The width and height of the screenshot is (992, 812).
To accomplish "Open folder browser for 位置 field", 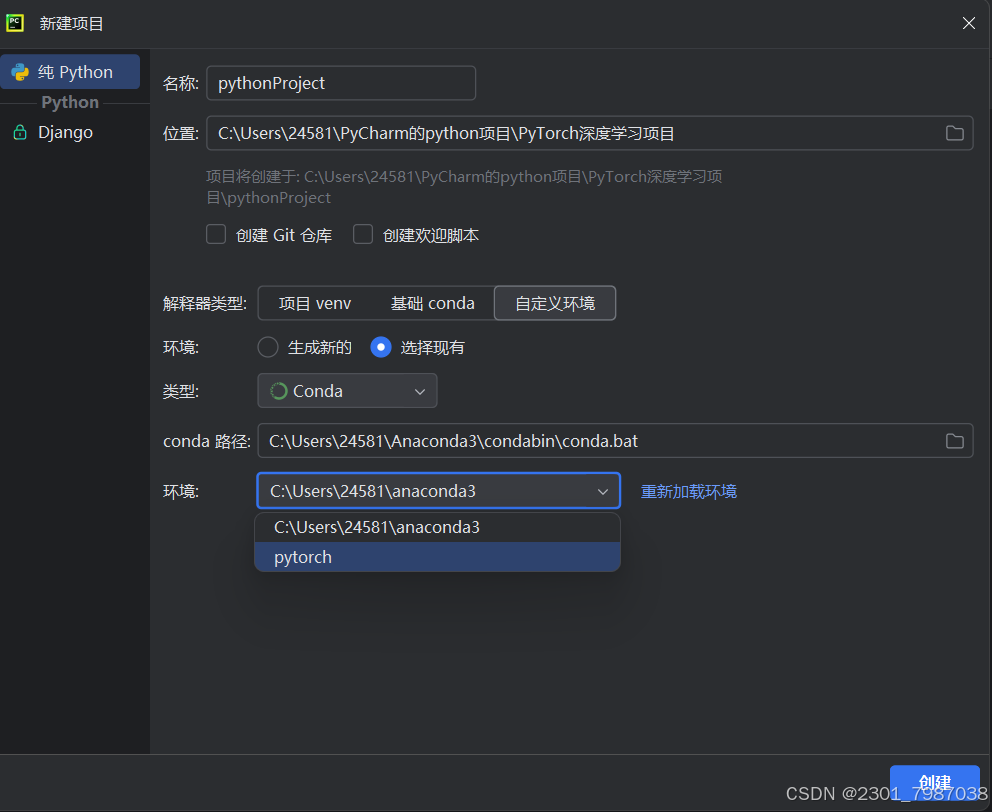I will coord(954,132).
